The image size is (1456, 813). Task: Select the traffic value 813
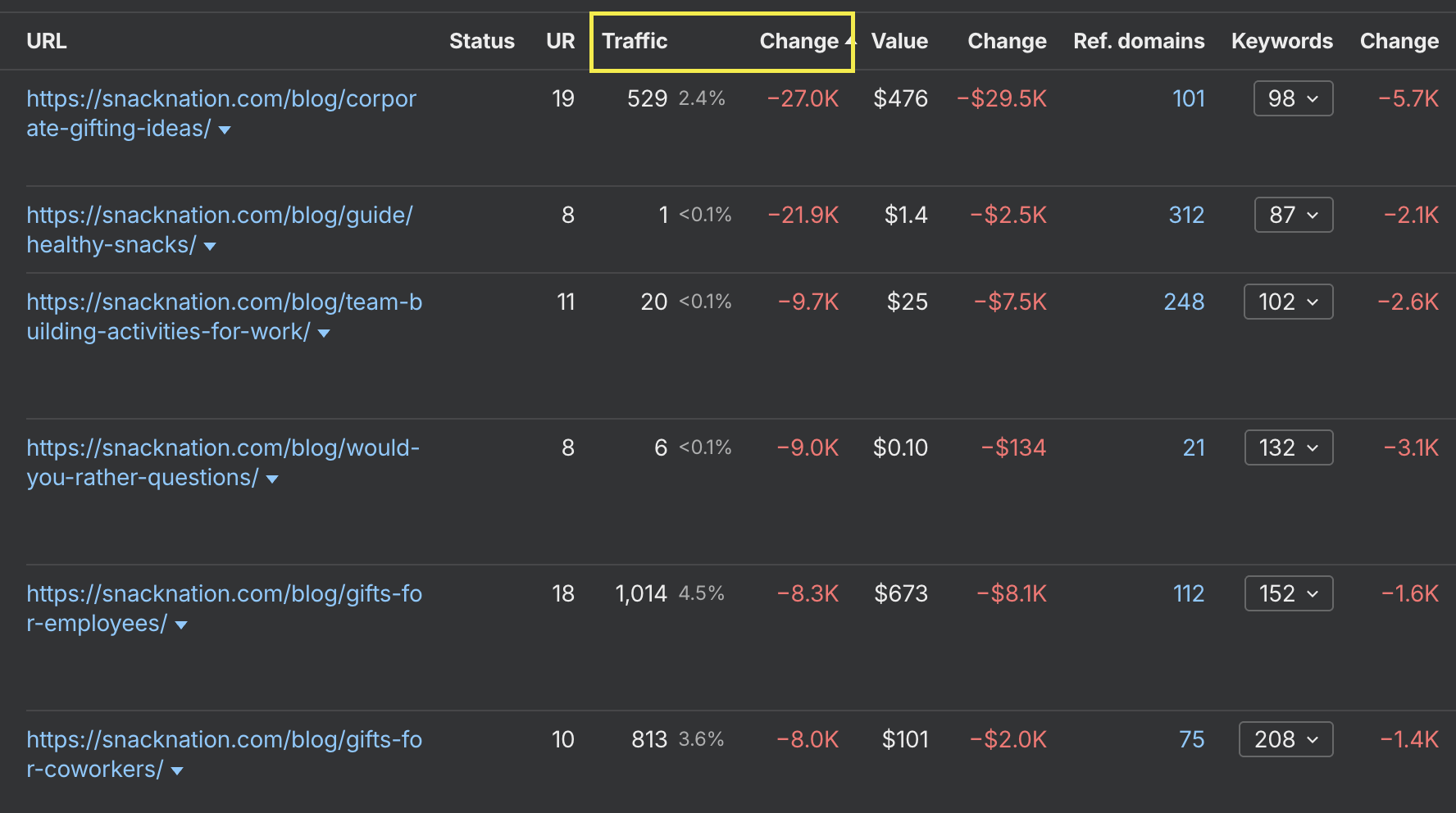649,739
